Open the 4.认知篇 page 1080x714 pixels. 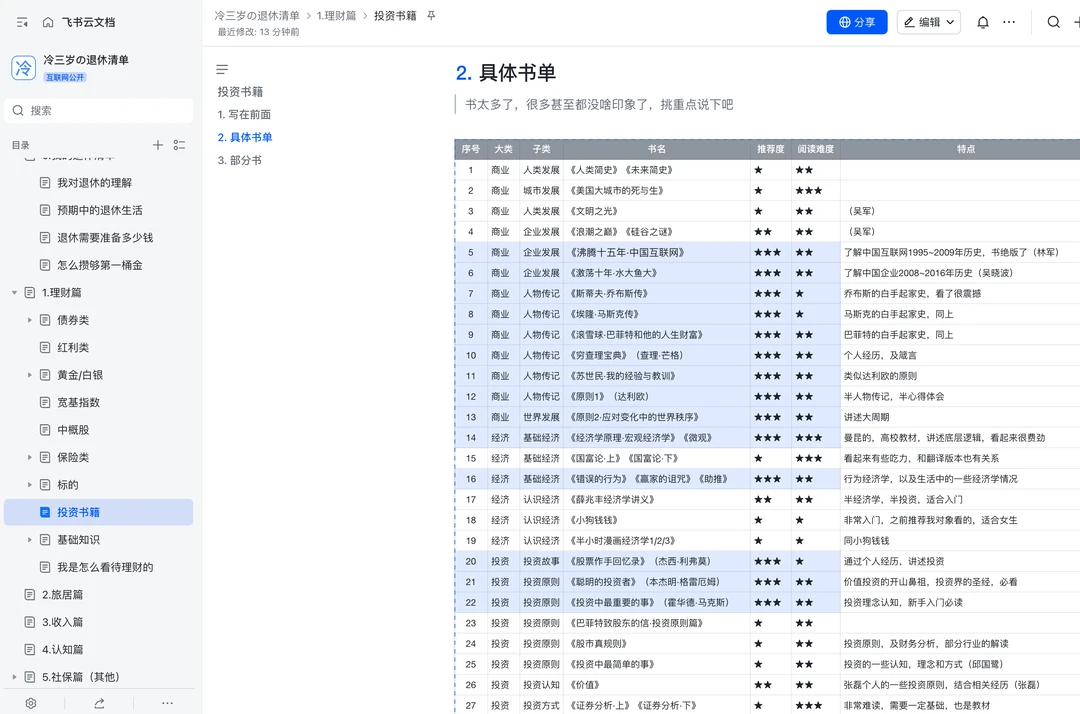[x=62, y=649]
